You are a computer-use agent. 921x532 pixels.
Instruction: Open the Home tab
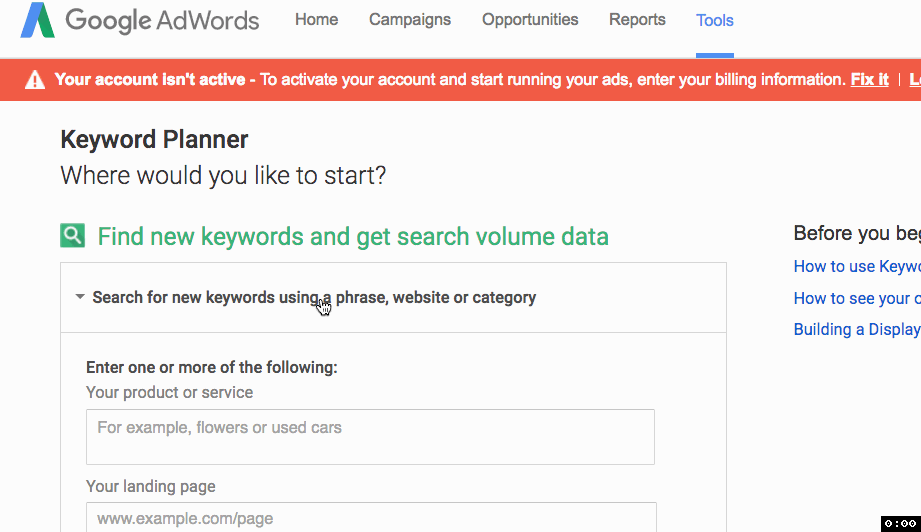point(316,20)
